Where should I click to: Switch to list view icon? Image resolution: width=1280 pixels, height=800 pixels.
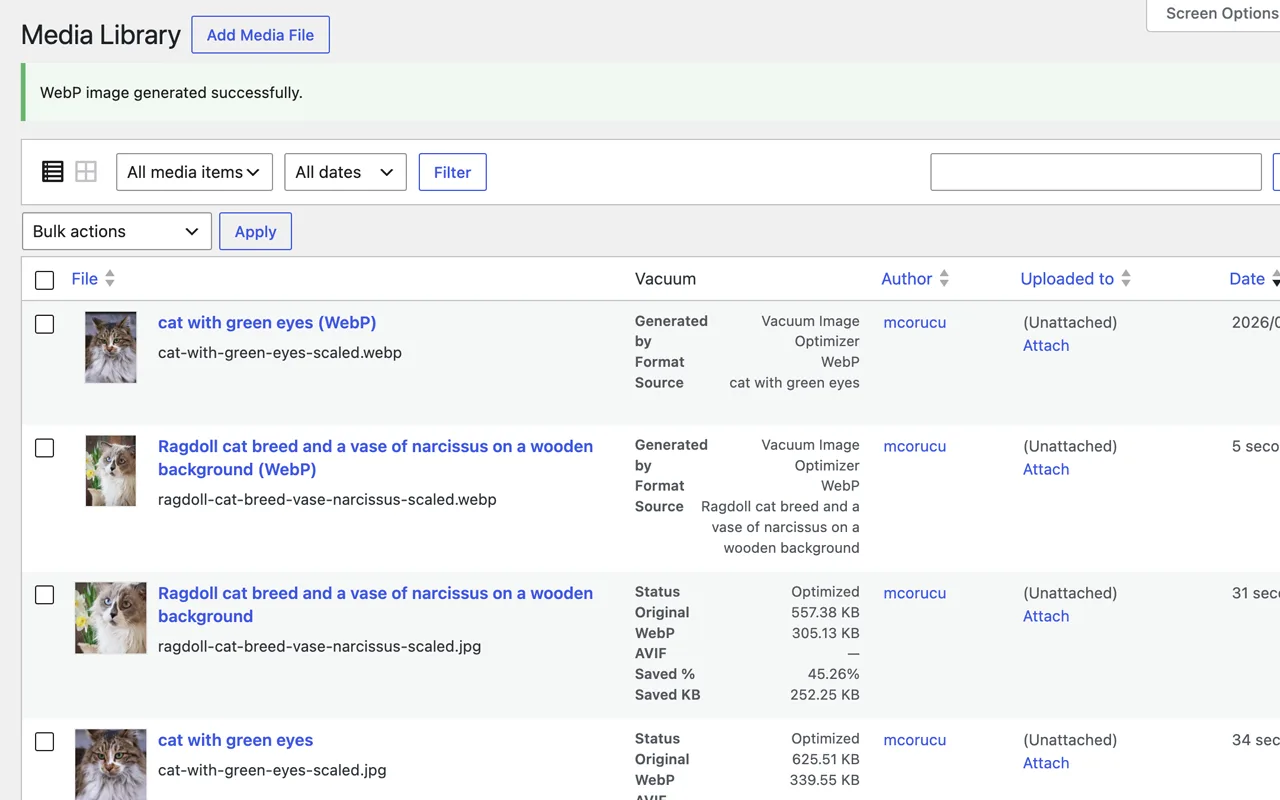point(53,172)
